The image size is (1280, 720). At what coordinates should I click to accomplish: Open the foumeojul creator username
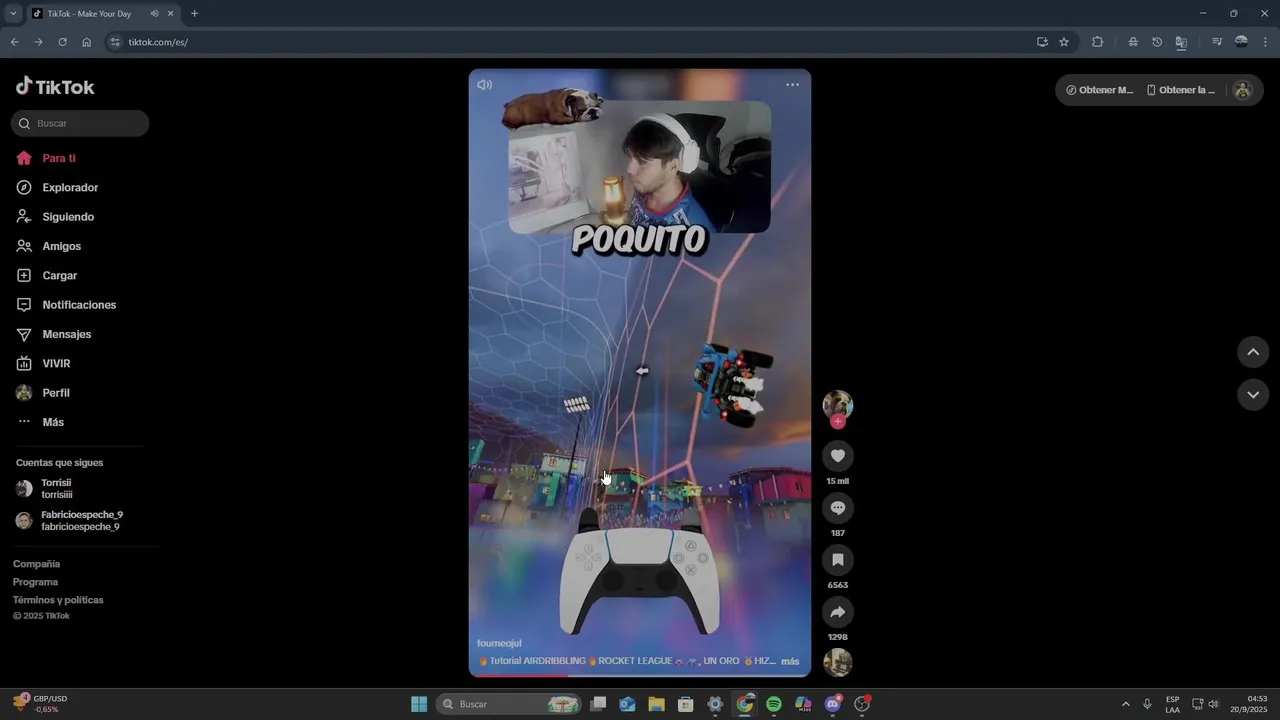[x=499, y=643]
